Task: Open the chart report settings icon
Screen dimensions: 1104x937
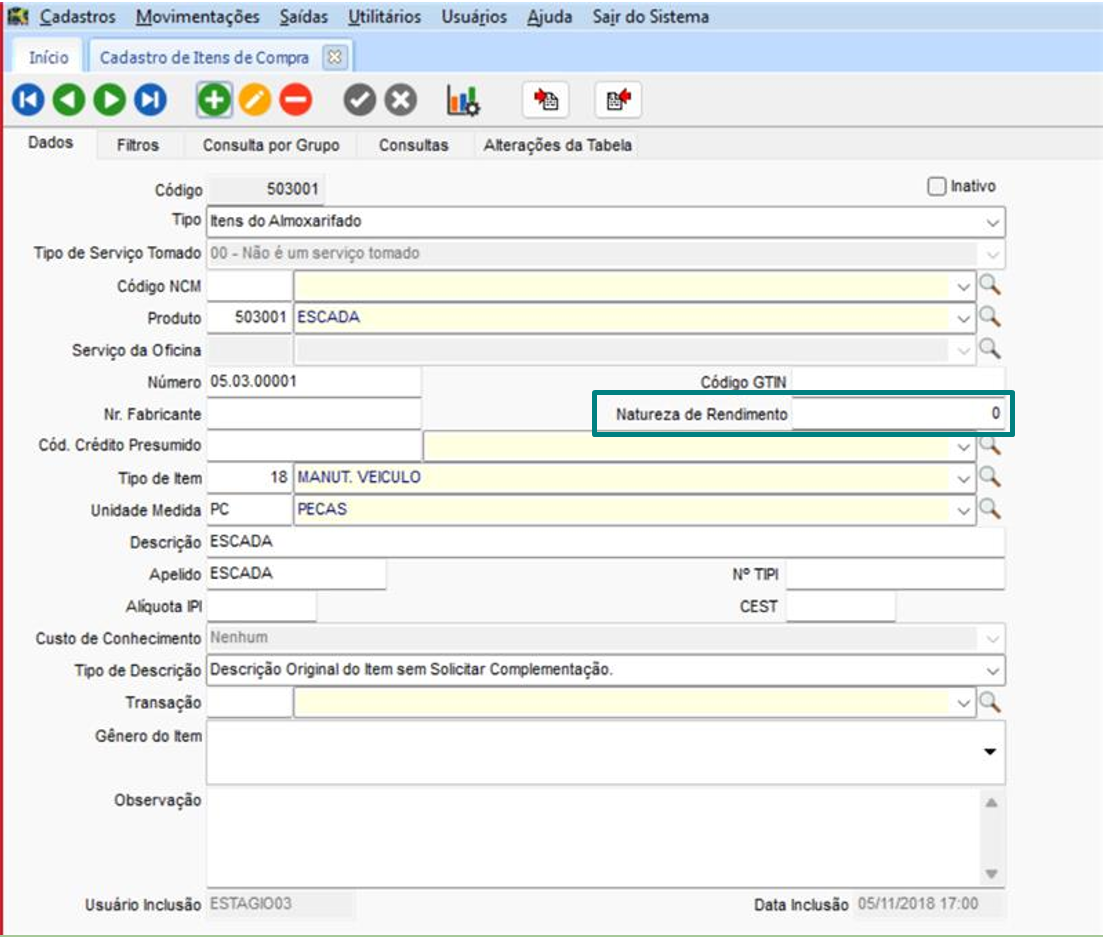Action: (463, 100)
